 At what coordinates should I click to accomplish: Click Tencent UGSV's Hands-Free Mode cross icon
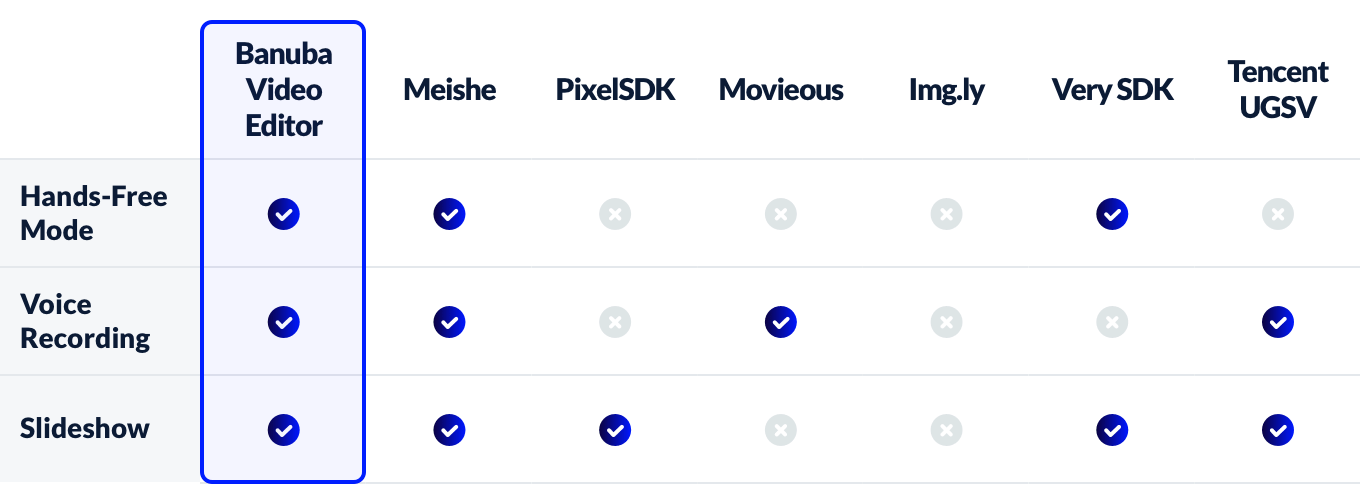click(1278, 213)
